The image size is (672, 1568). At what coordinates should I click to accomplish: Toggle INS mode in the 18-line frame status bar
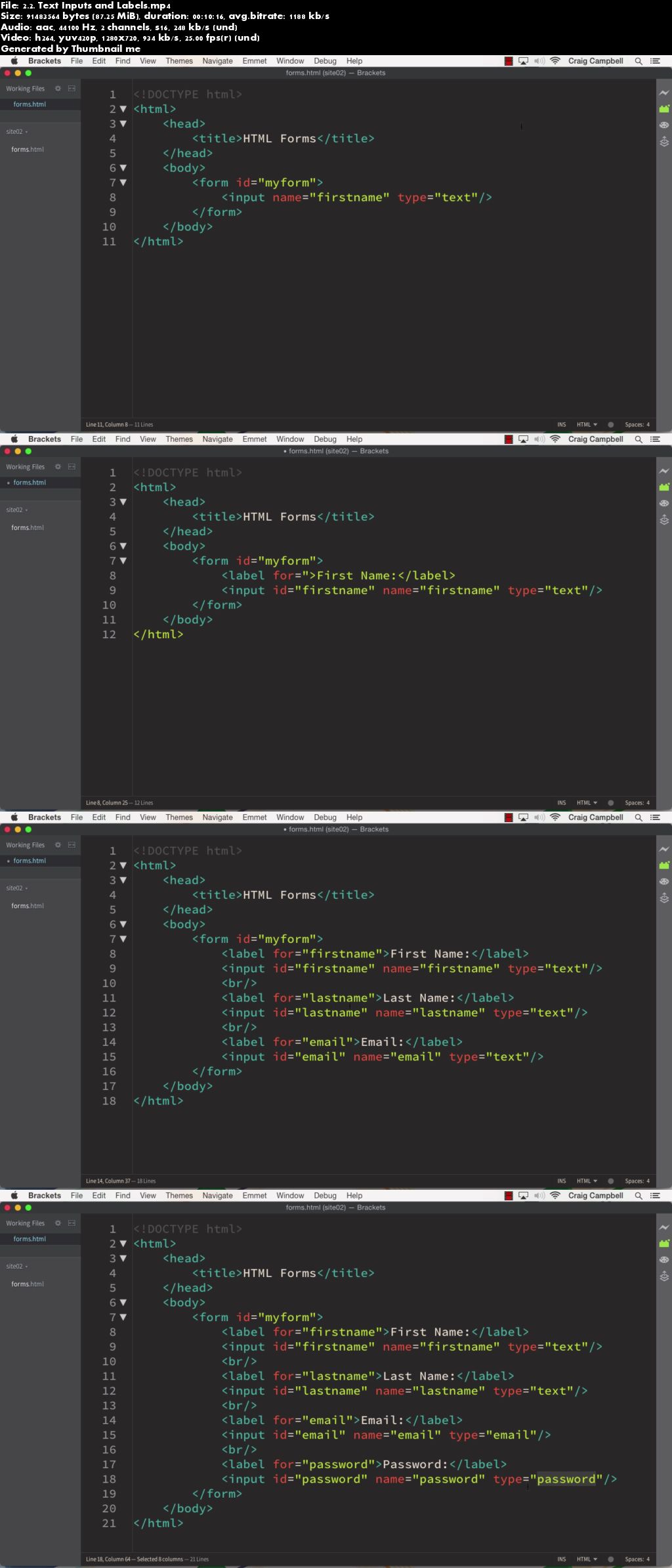pos(562,1181)
